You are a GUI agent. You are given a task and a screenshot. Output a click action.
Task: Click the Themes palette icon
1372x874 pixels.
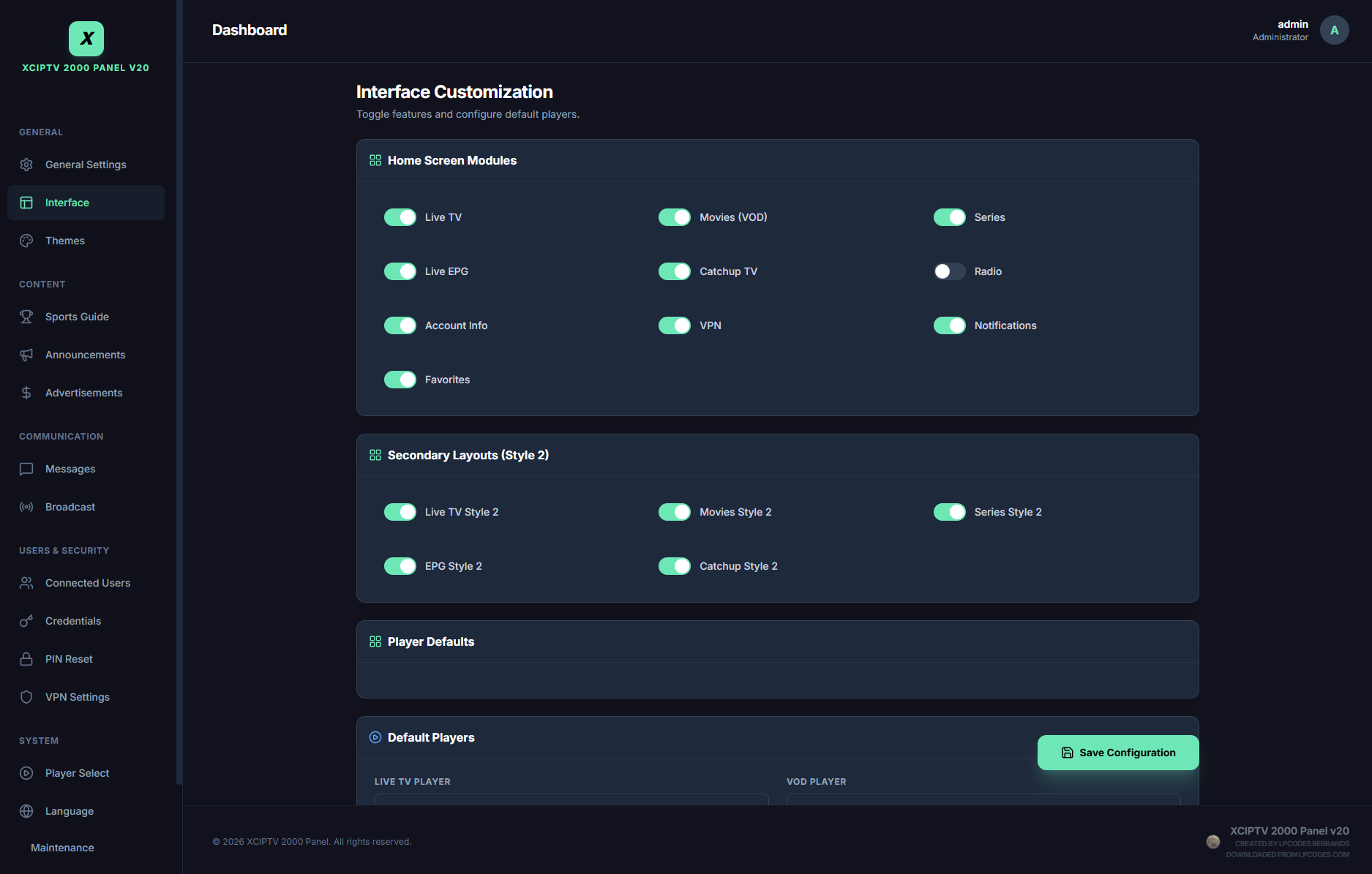pos(26,241)
